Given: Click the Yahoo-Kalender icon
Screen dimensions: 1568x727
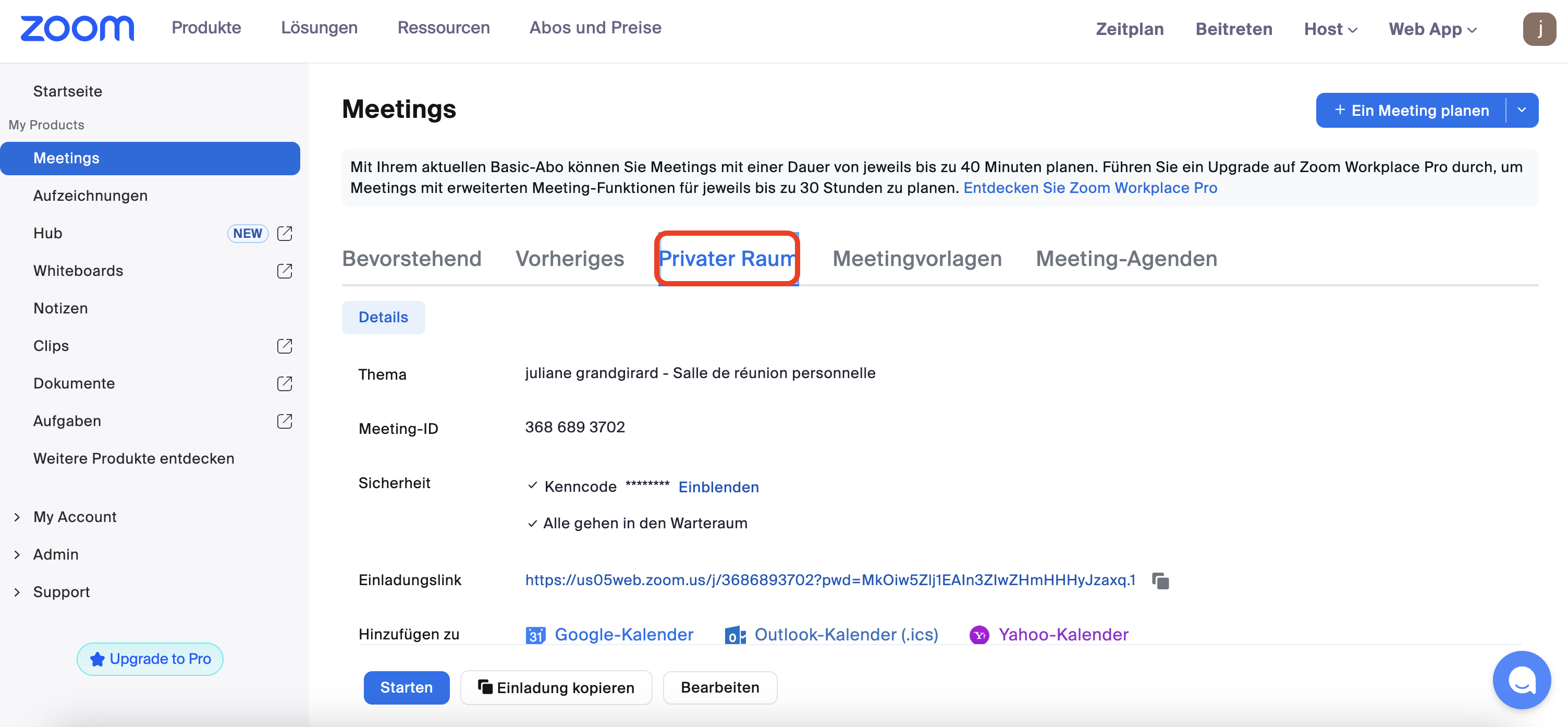Looking at the screenshot, I should click(x=979, y=635).
